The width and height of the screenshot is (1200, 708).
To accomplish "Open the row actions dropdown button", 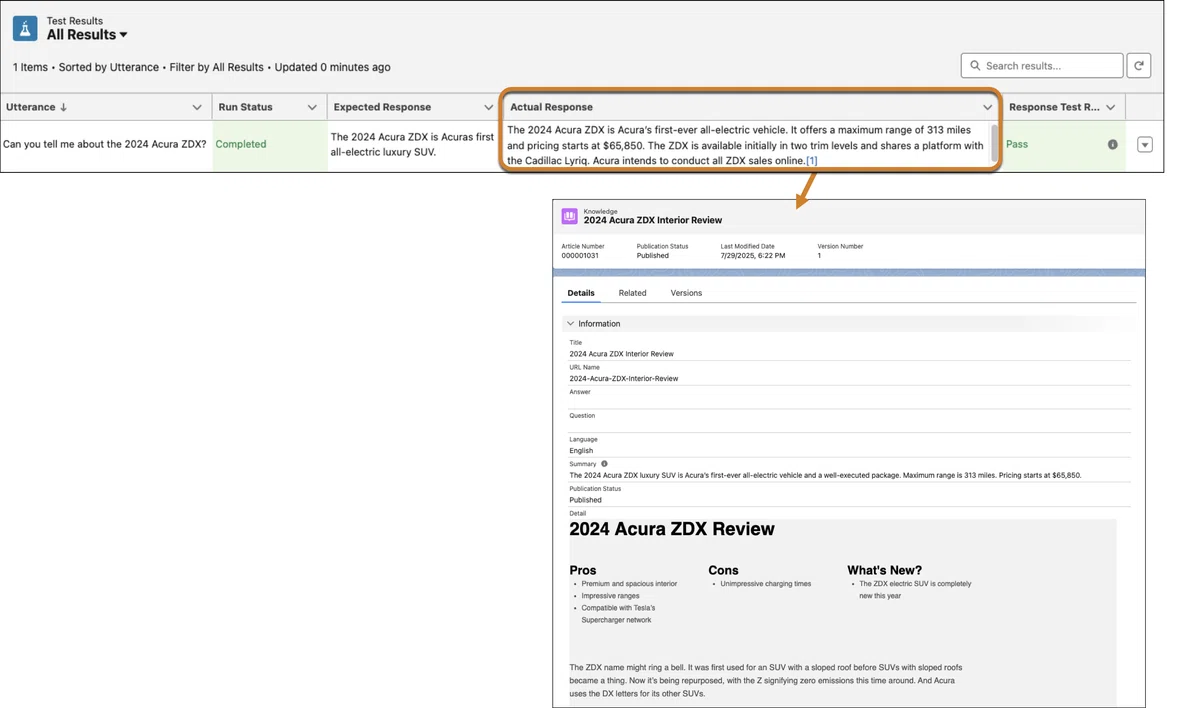I will 1145,145.
